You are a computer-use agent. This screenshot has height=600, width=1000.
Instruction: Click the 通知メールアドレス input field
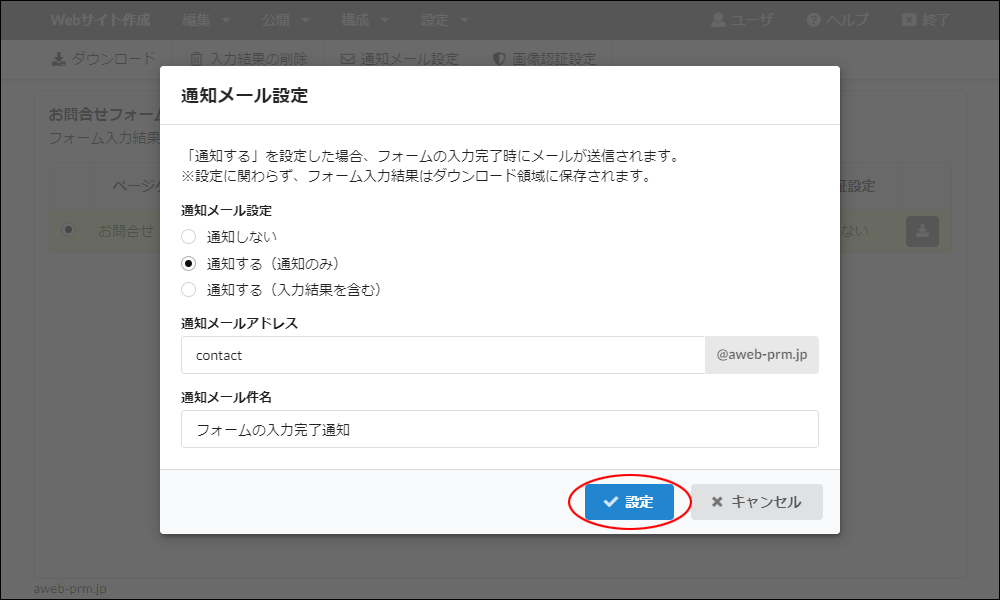tap(443, 355)
